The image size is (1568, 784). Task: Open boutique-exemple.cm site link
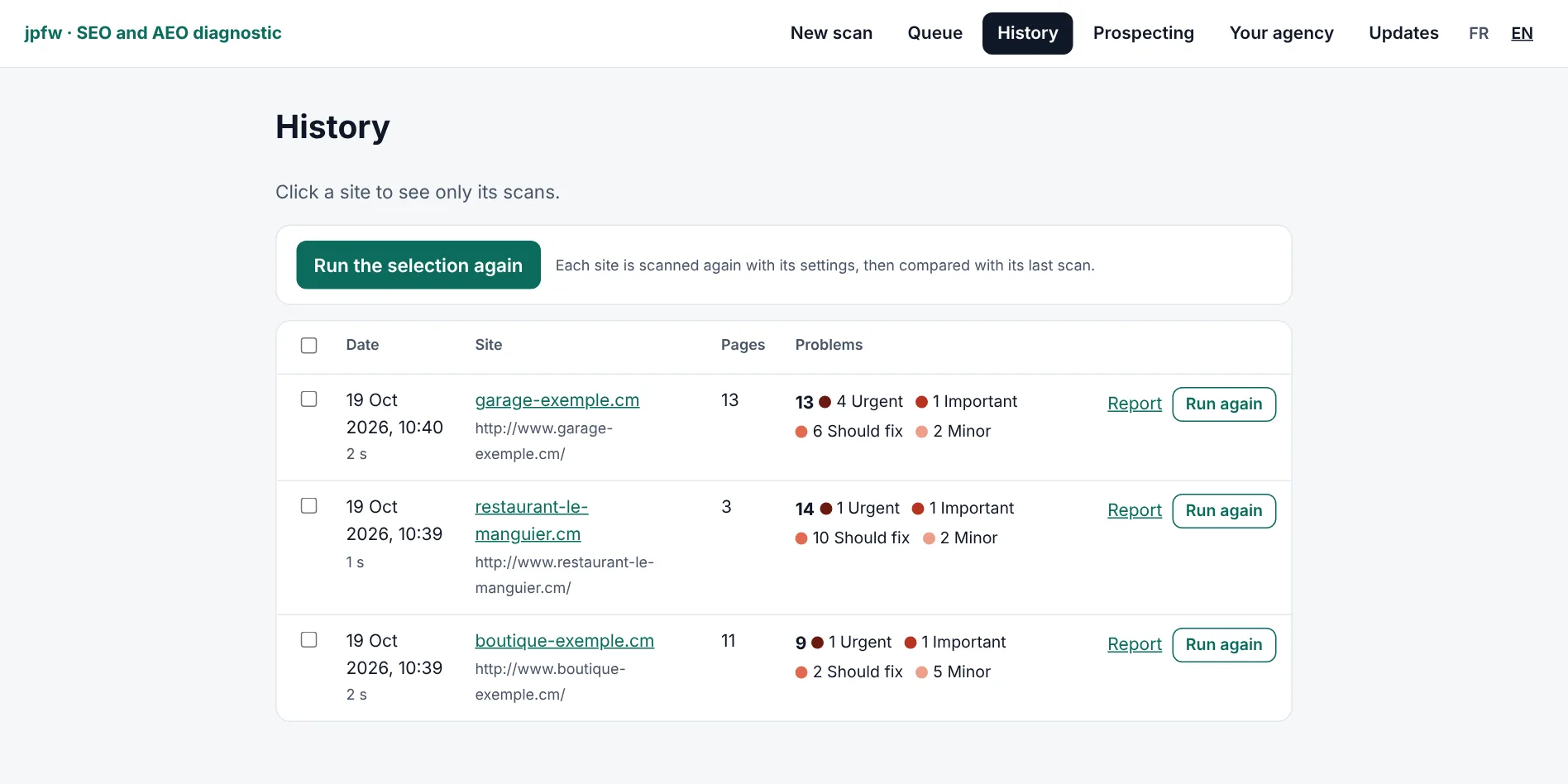click(564, 641)
